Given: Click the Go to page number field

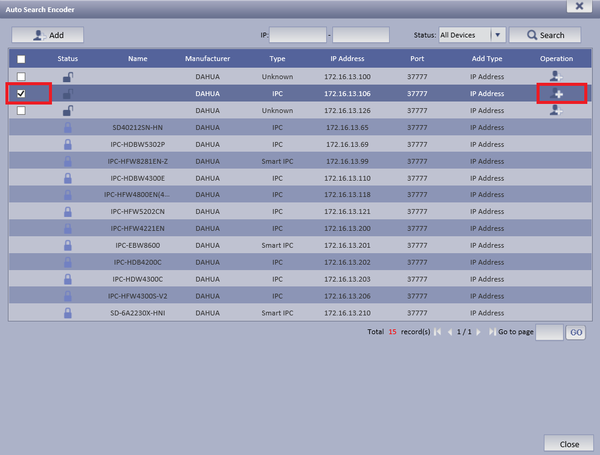Looking at the screenshot, I should (549, 332).
